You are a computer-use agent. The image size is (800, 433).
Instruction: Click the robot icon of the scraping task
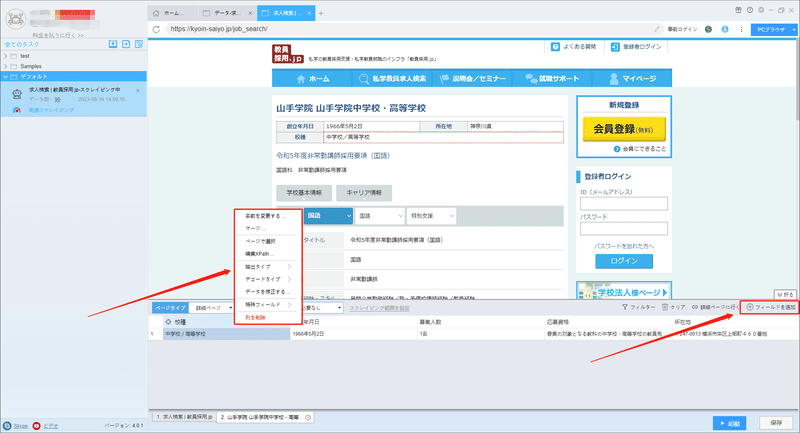(17, 94)
